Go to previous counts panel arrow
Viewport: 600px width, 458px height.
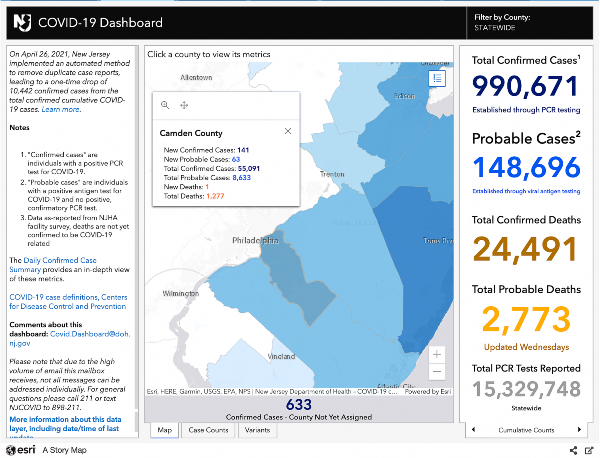[x=474, y=430]
